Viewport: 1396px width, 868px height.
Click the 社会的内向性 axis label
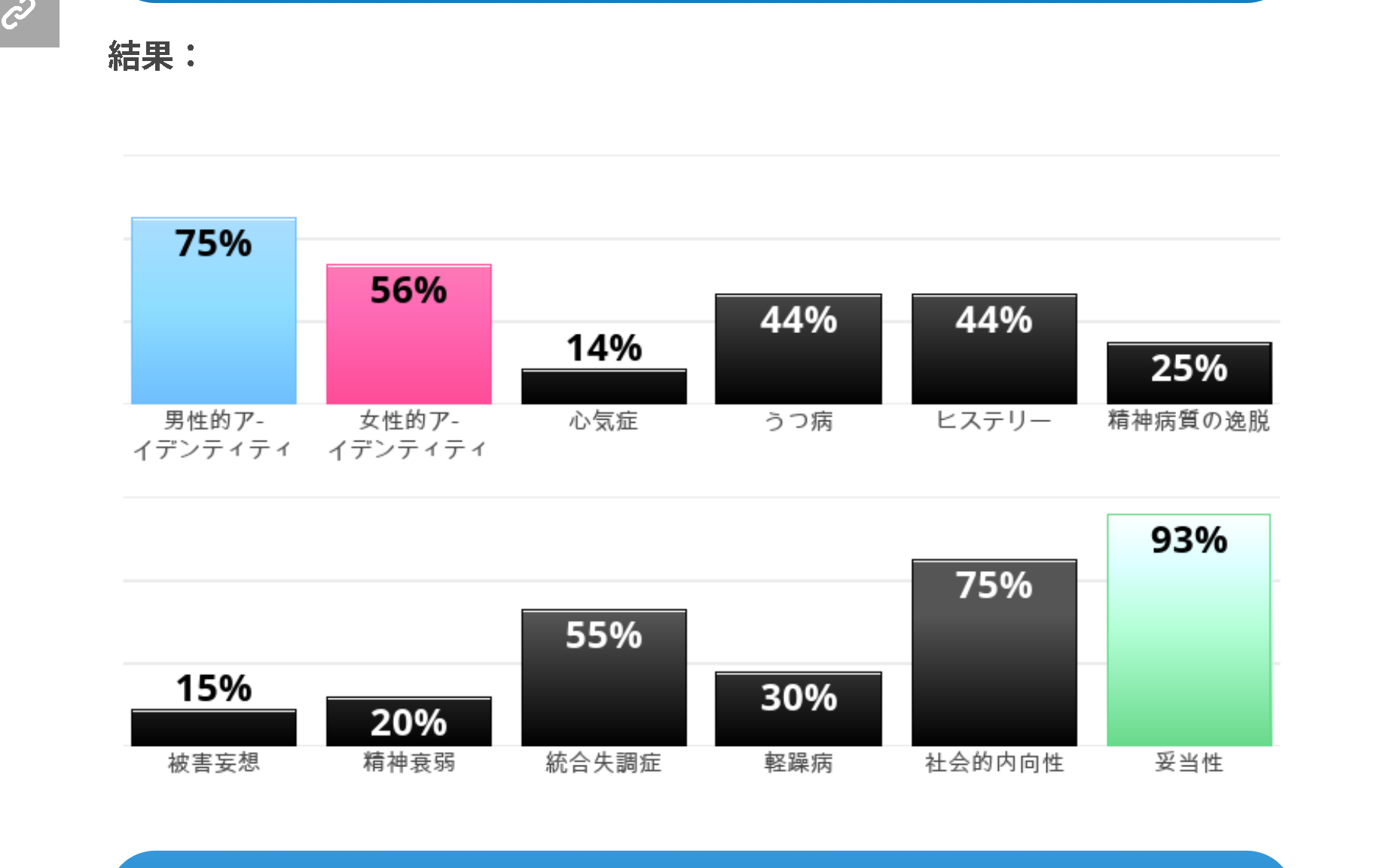coord(994,763)
